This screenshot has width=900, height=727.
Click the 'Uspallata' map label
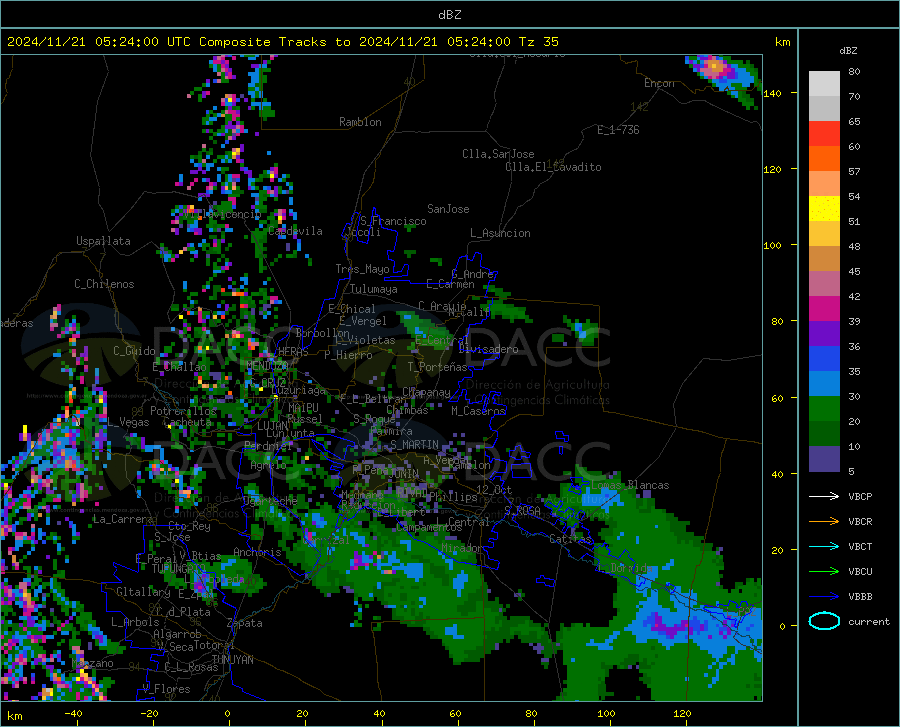103,241
